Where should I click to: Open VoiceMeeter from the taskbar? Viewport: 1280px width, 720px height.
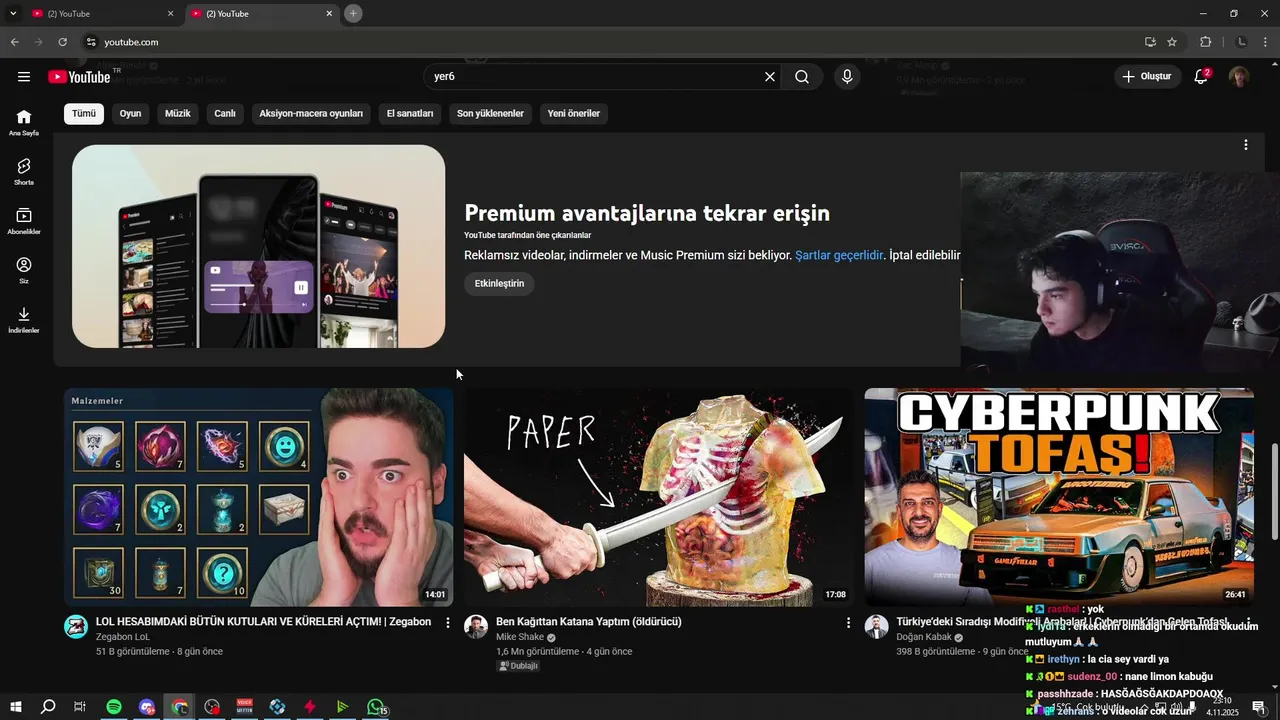244,707
